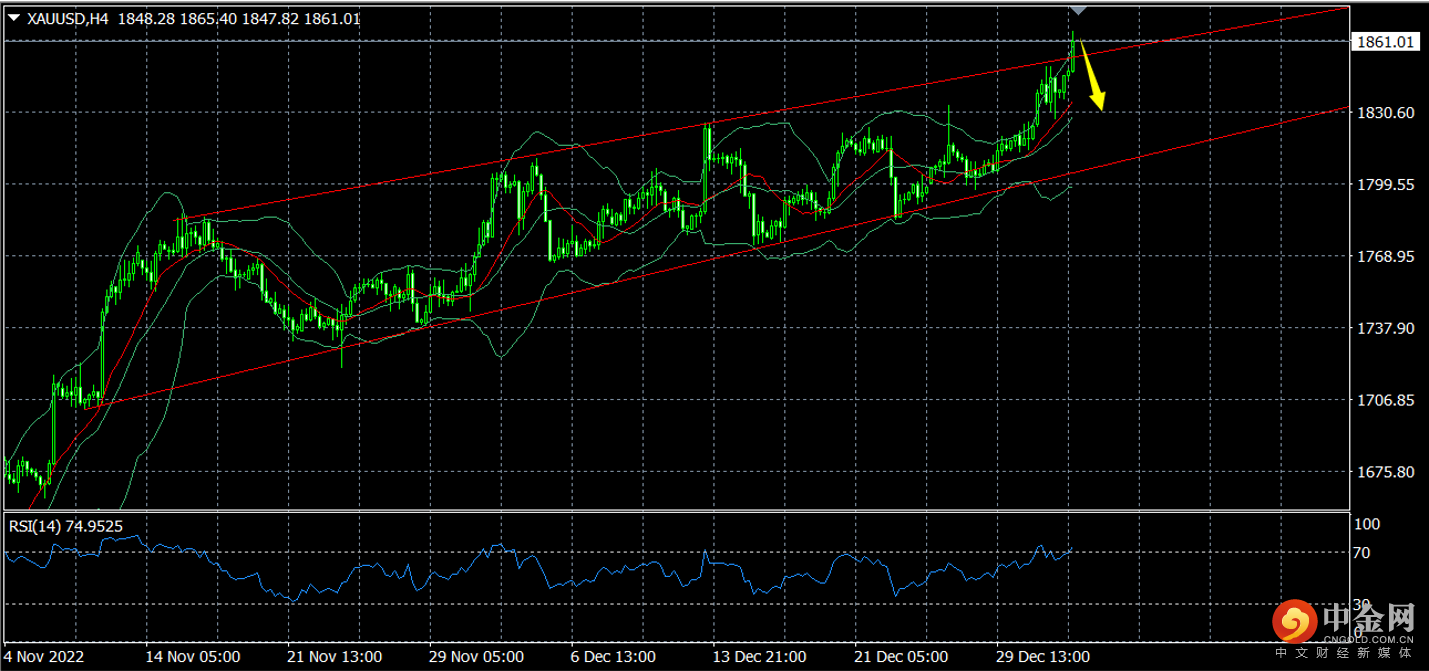Click the RSI scale value 70
Screen dimensions: 1429x671
[x=1361, y=552]
